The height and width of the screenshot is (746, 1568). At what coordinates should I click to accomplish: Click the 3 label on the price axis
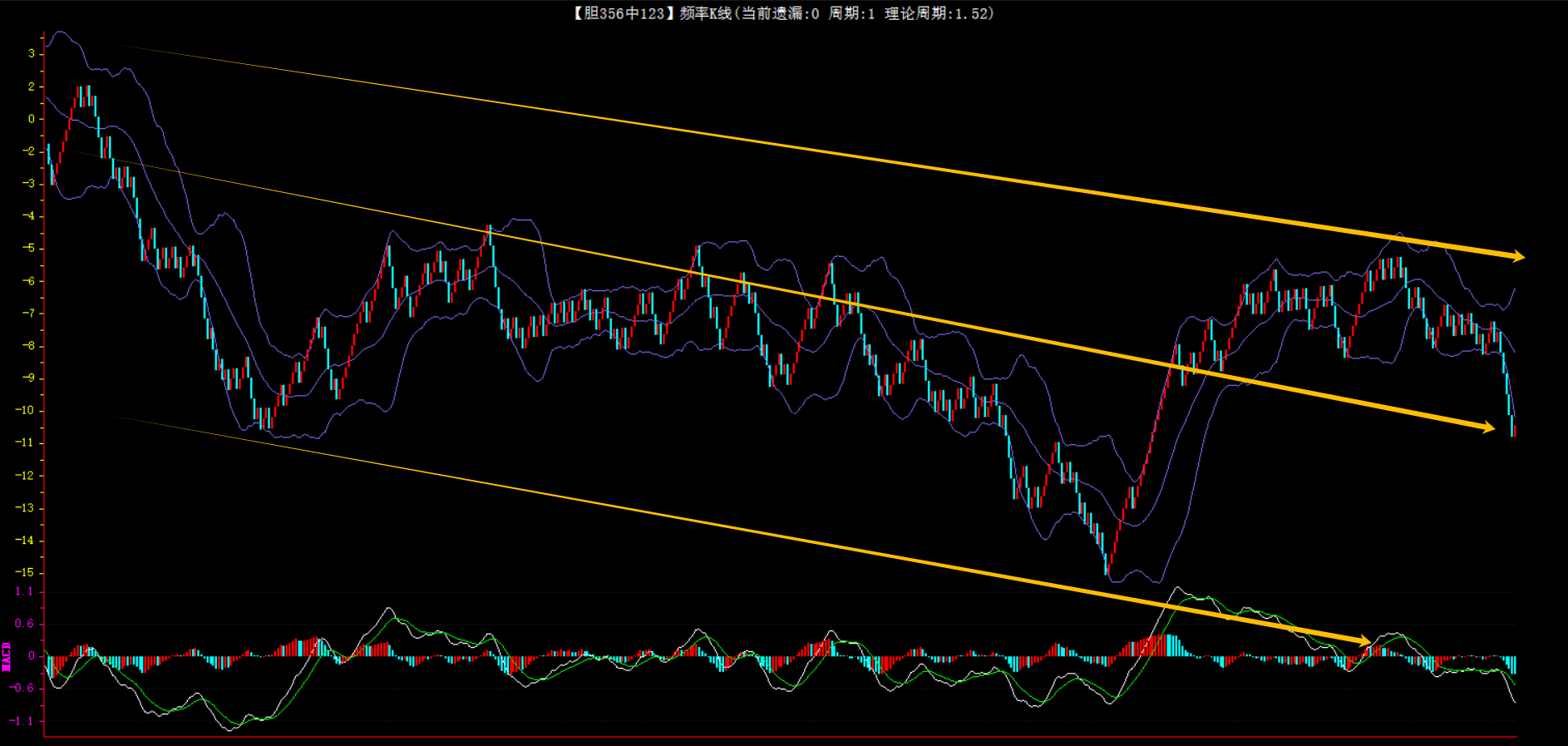(x=32, y=54)
